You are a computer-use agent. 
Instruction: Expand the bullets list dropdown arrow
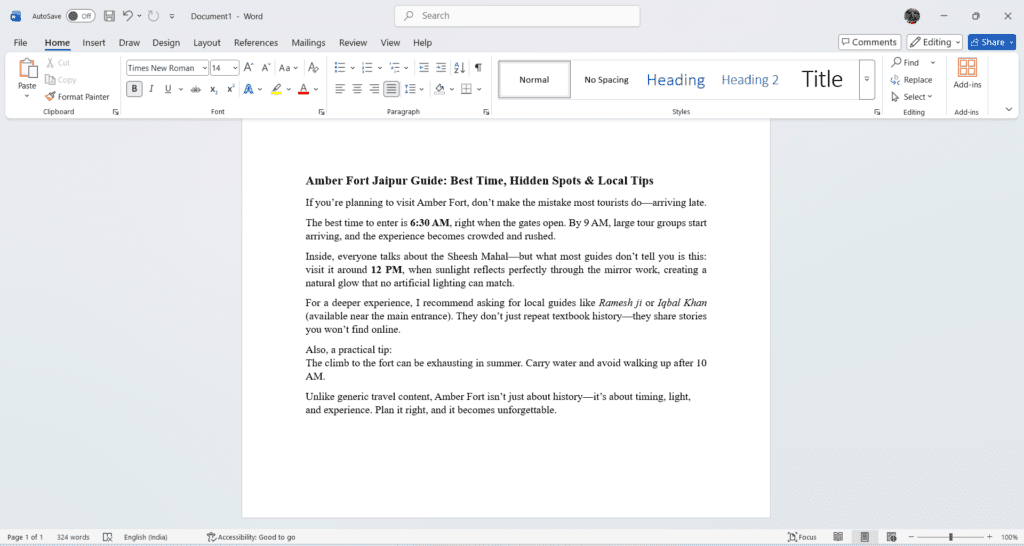pyautogui.click(x=353, y=68)
